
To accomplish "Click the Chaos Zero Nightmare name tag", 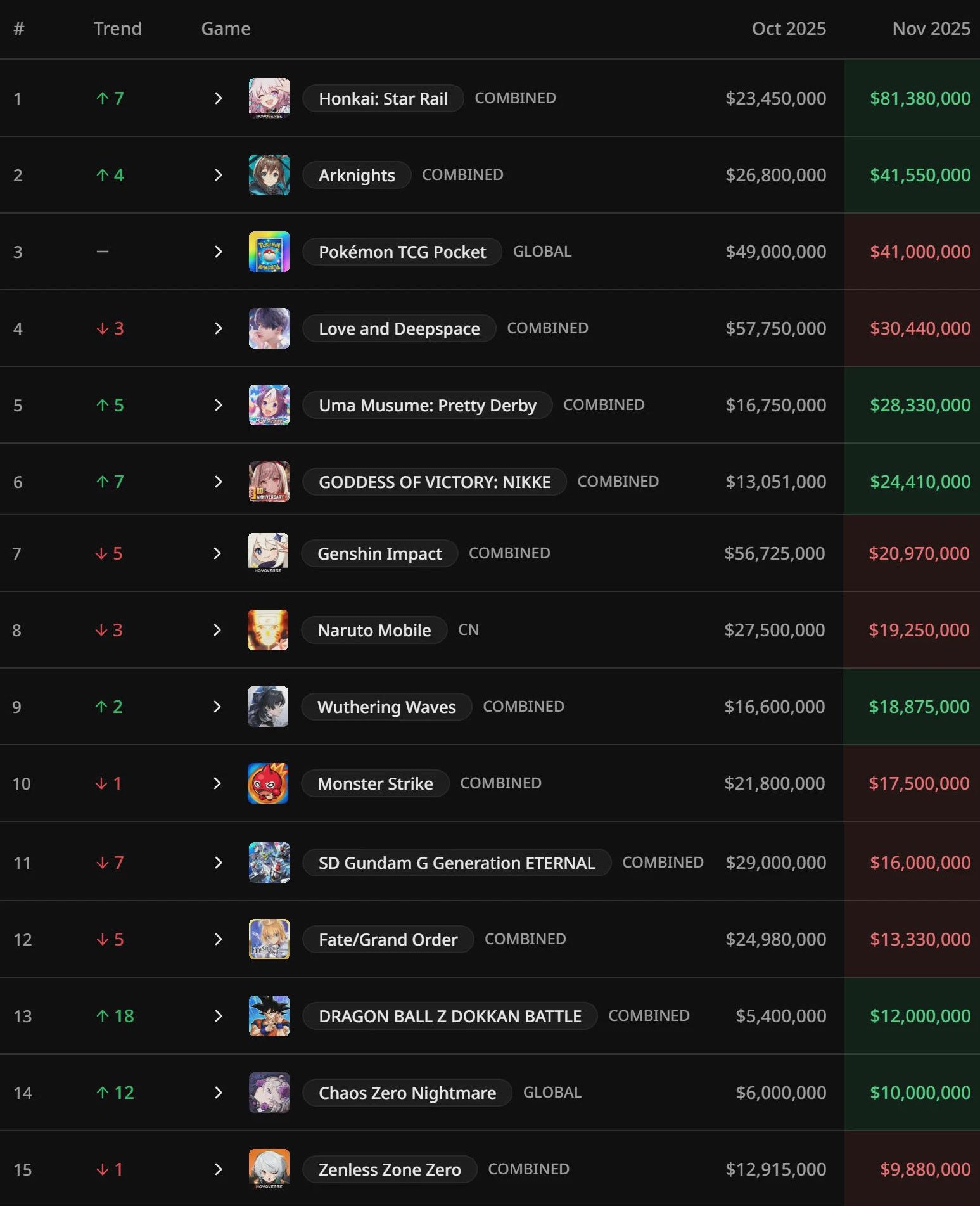I will (407, 1093).
